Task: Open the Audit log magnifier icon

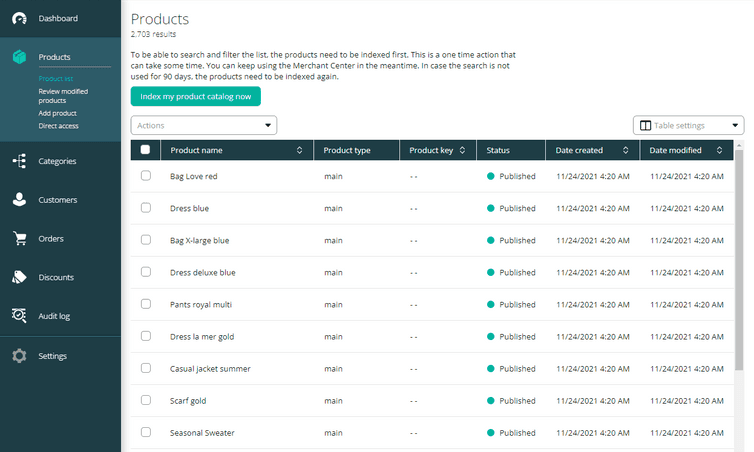Action: pyautogui.click(x=19, y=316)
